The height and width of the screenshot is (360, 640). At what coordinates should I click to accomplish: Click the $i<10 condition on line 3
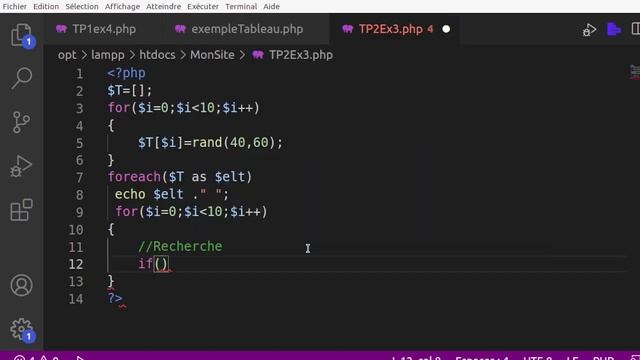click(196, 108)
